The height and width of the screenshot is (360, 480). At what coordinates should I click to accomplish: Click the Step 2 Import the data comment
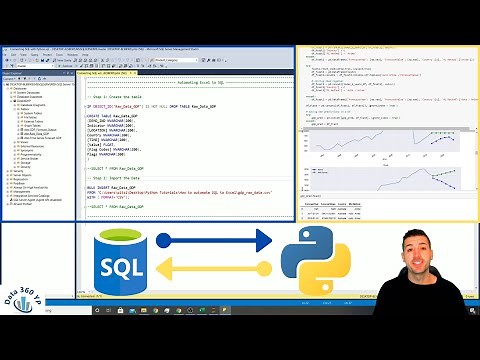tap(114, 178)
